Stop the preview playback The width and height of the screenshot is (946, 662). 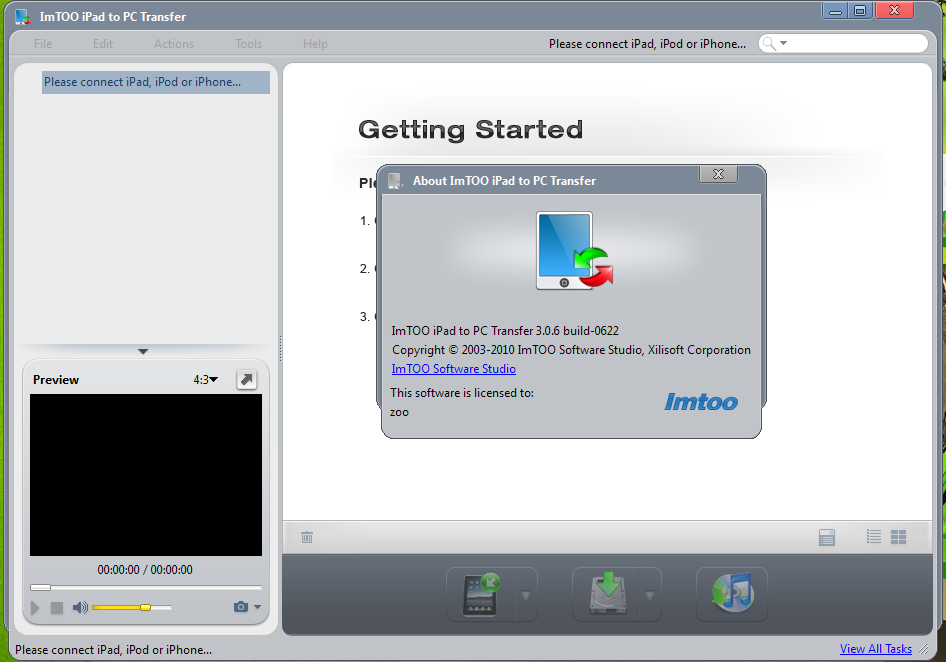[x=57, y=608]
